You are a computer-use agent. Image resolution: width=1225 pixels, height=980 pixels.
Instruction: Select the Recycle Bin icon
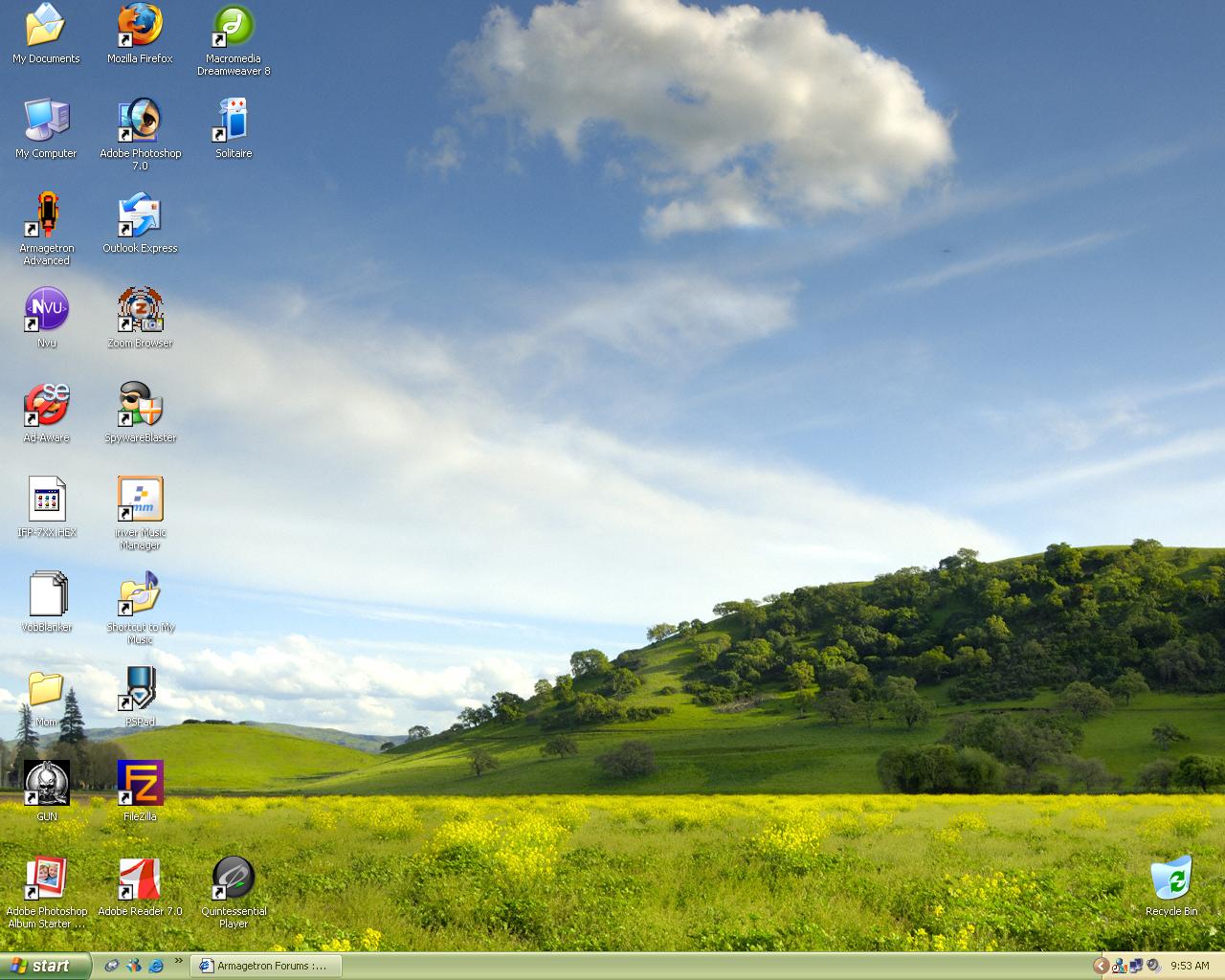[x=1171, y=879]
